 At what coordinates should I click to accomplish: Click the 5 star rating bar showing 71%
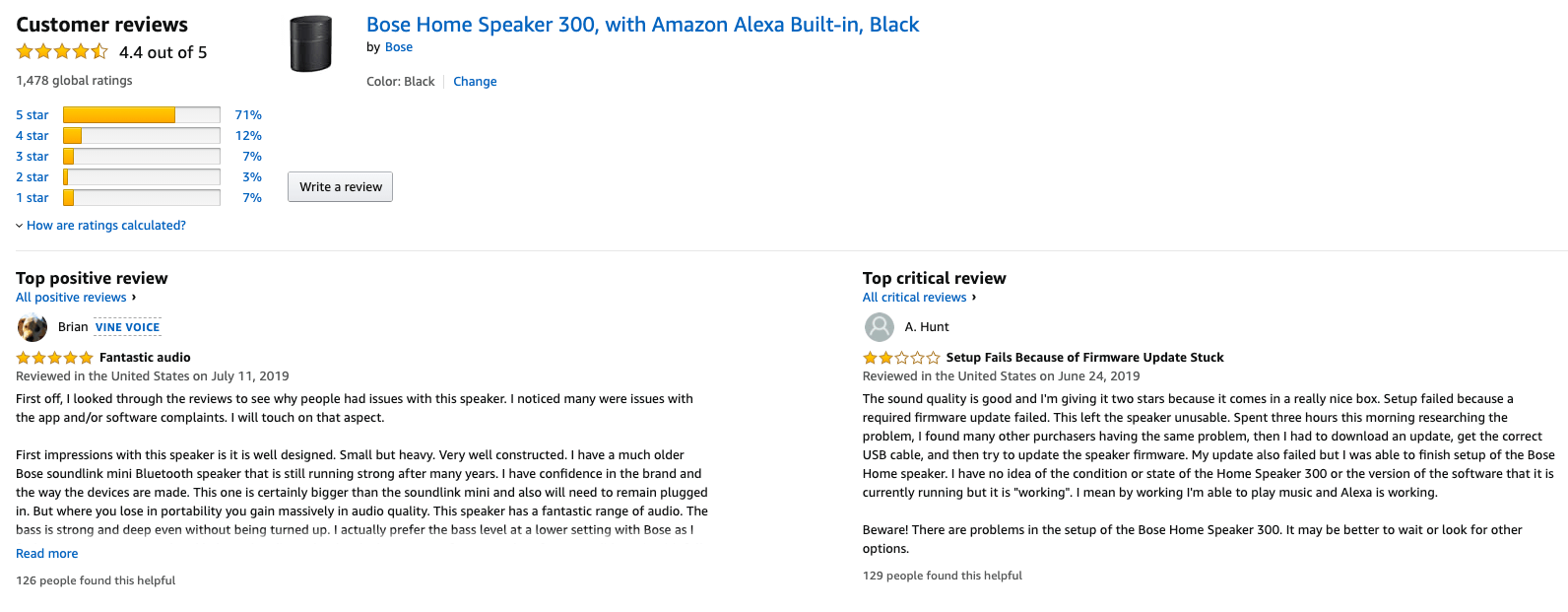[141, 114]
